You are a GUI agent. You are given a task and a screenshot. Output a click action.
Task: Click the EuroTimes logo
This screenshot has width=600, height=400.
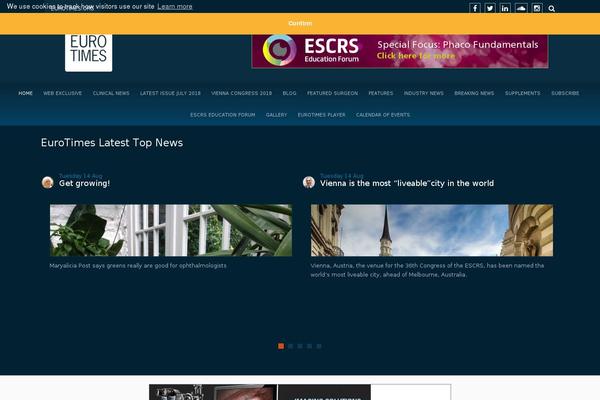pos(88,52)
